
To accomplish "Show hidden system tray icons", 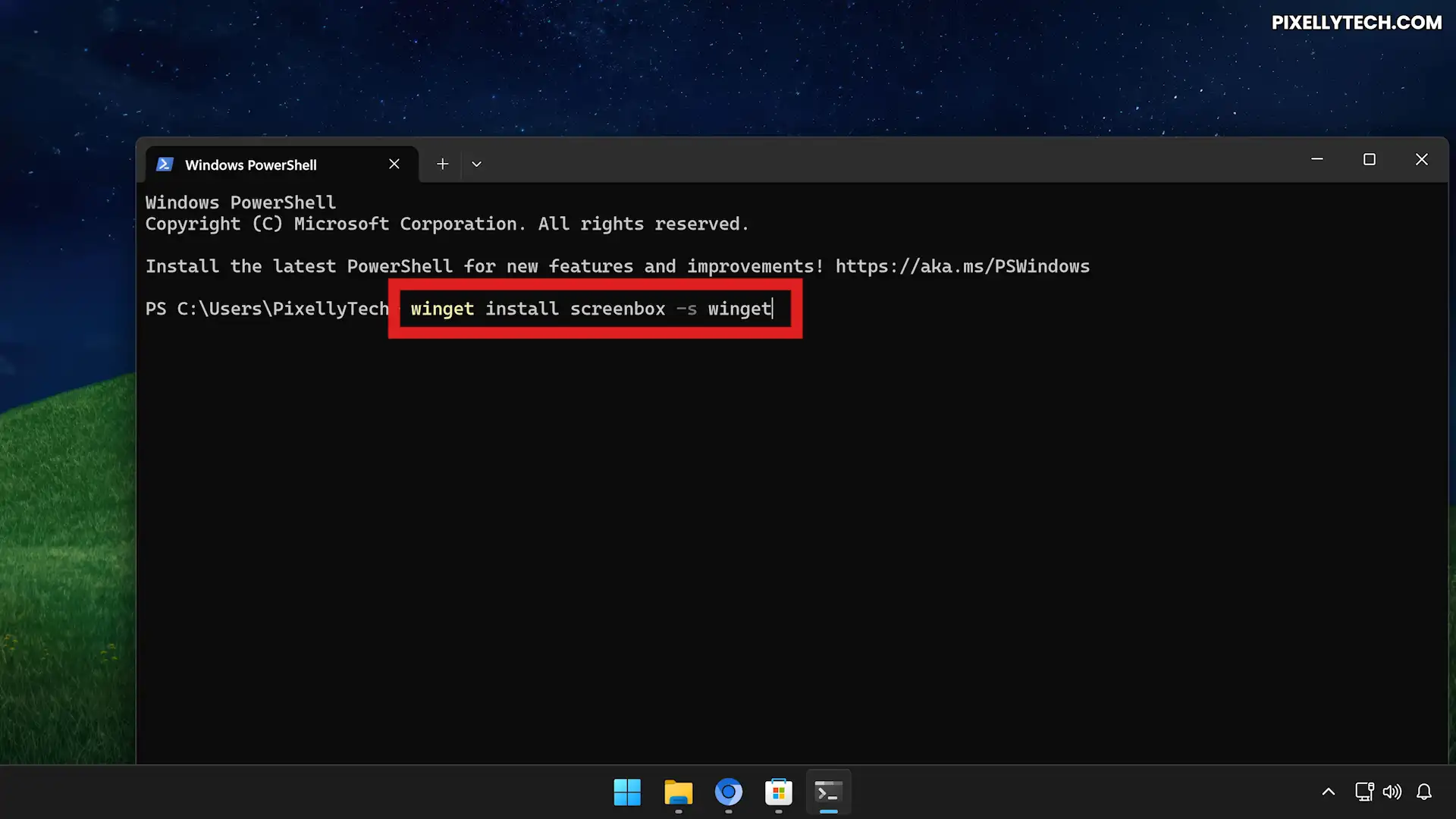I will coord(1329,792).
